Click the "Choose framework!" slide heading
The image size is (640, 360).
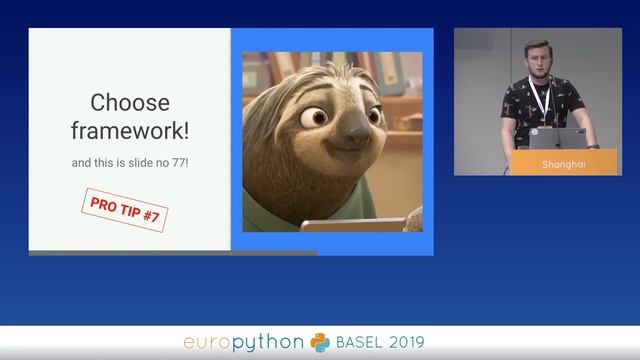tap(130, 116)
